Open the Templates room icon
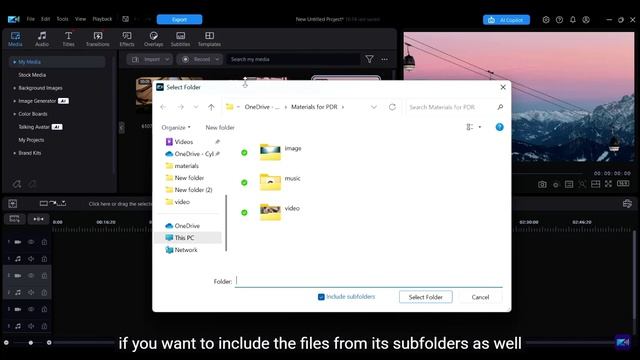The image size is (640, 360). (x=209, y=39)
